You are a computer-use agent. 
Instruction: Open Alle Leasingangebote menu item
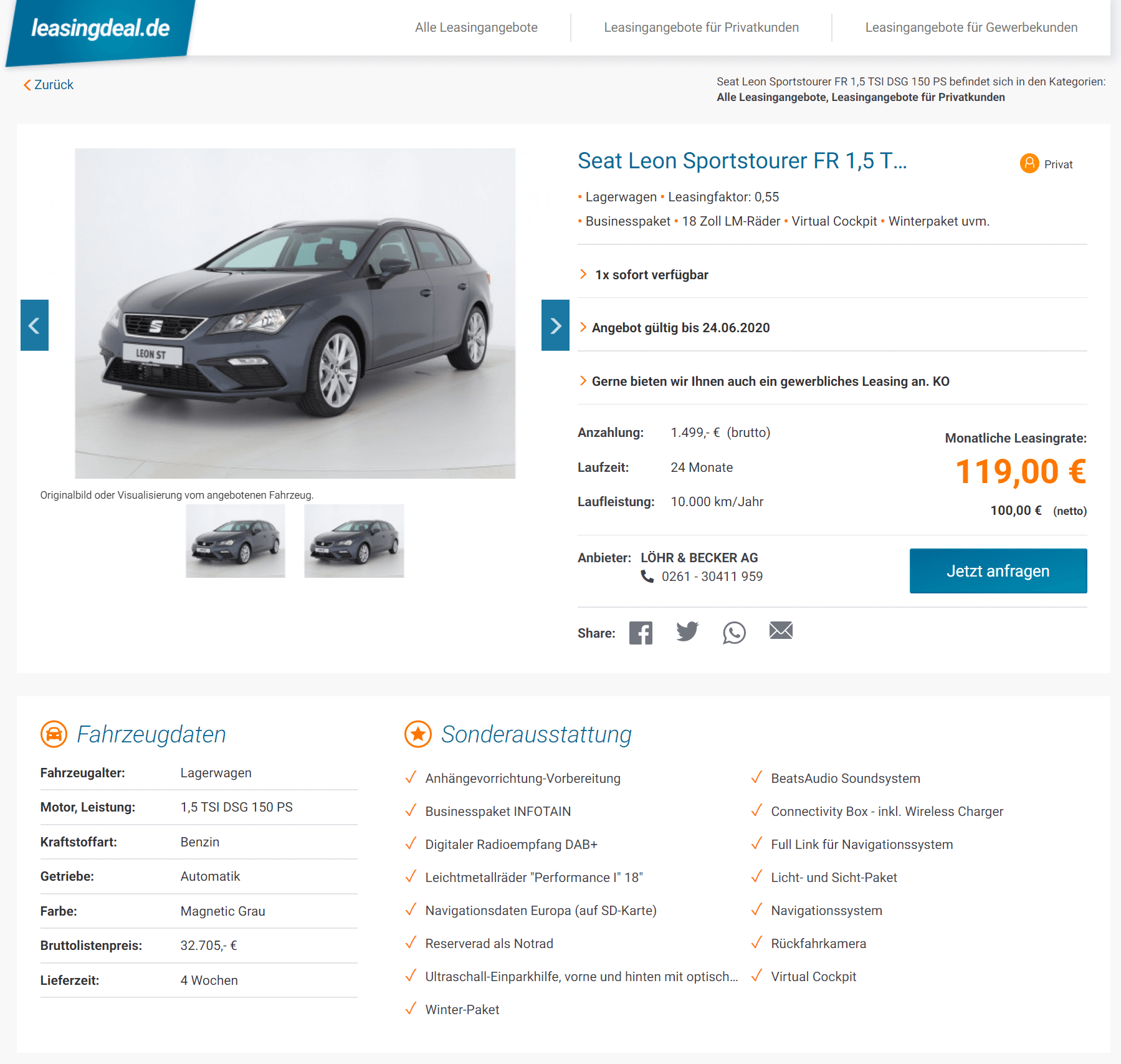[476, 27]
